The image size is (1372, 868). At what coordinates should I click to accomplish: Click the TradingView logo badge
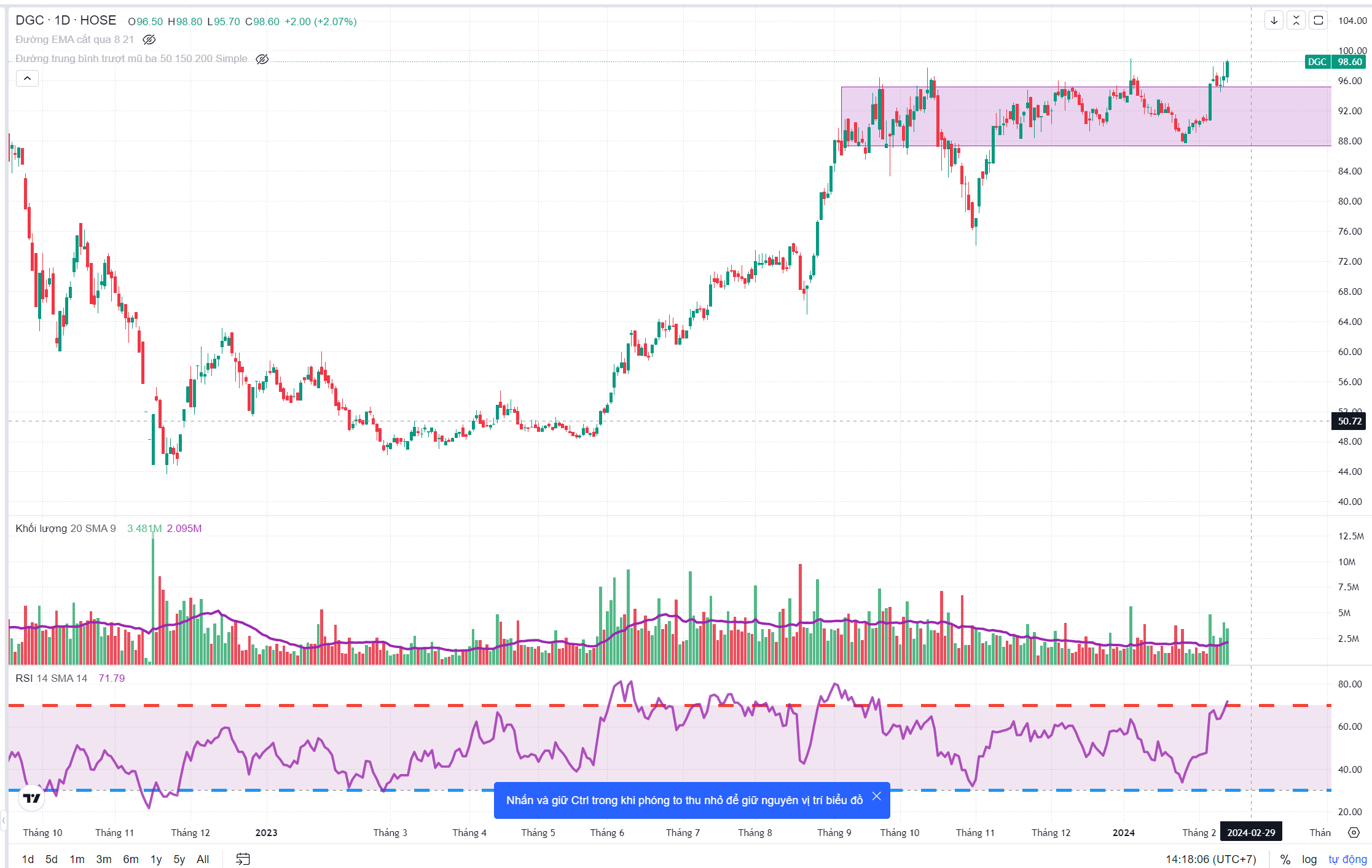[31, 798]
